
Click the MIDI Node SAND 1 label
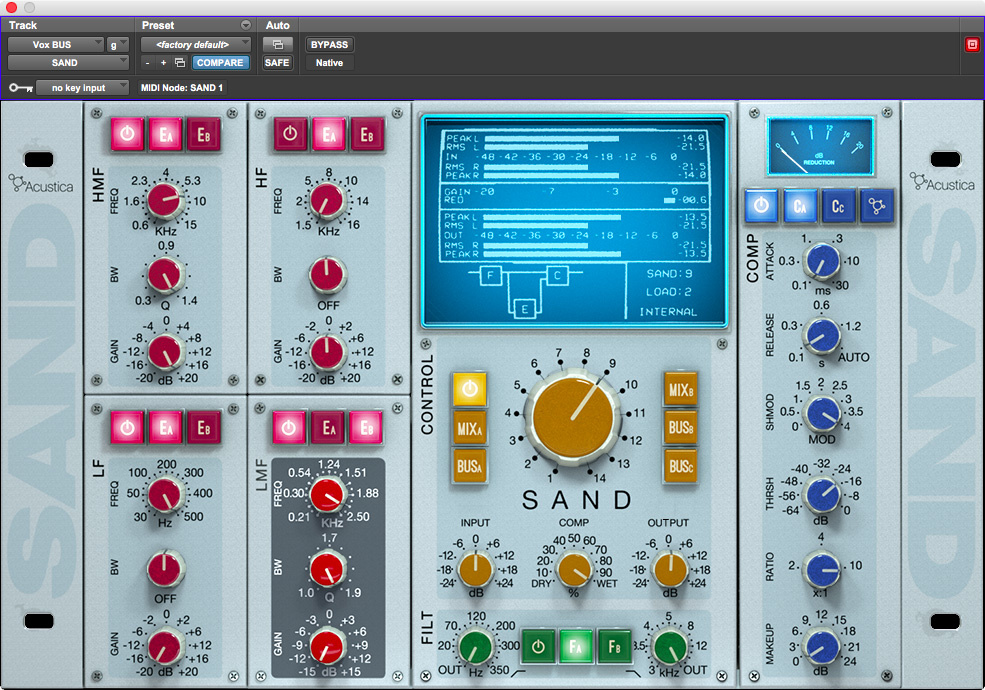pos(182,88)
